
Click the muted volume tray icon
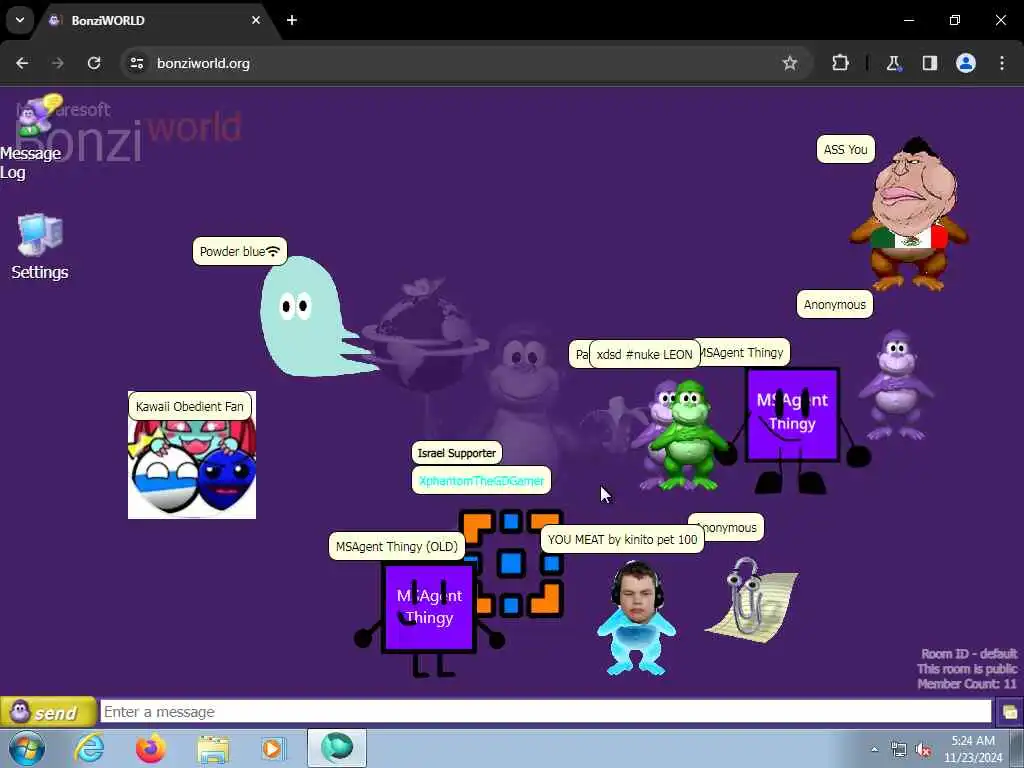click(x=923, y=750)
